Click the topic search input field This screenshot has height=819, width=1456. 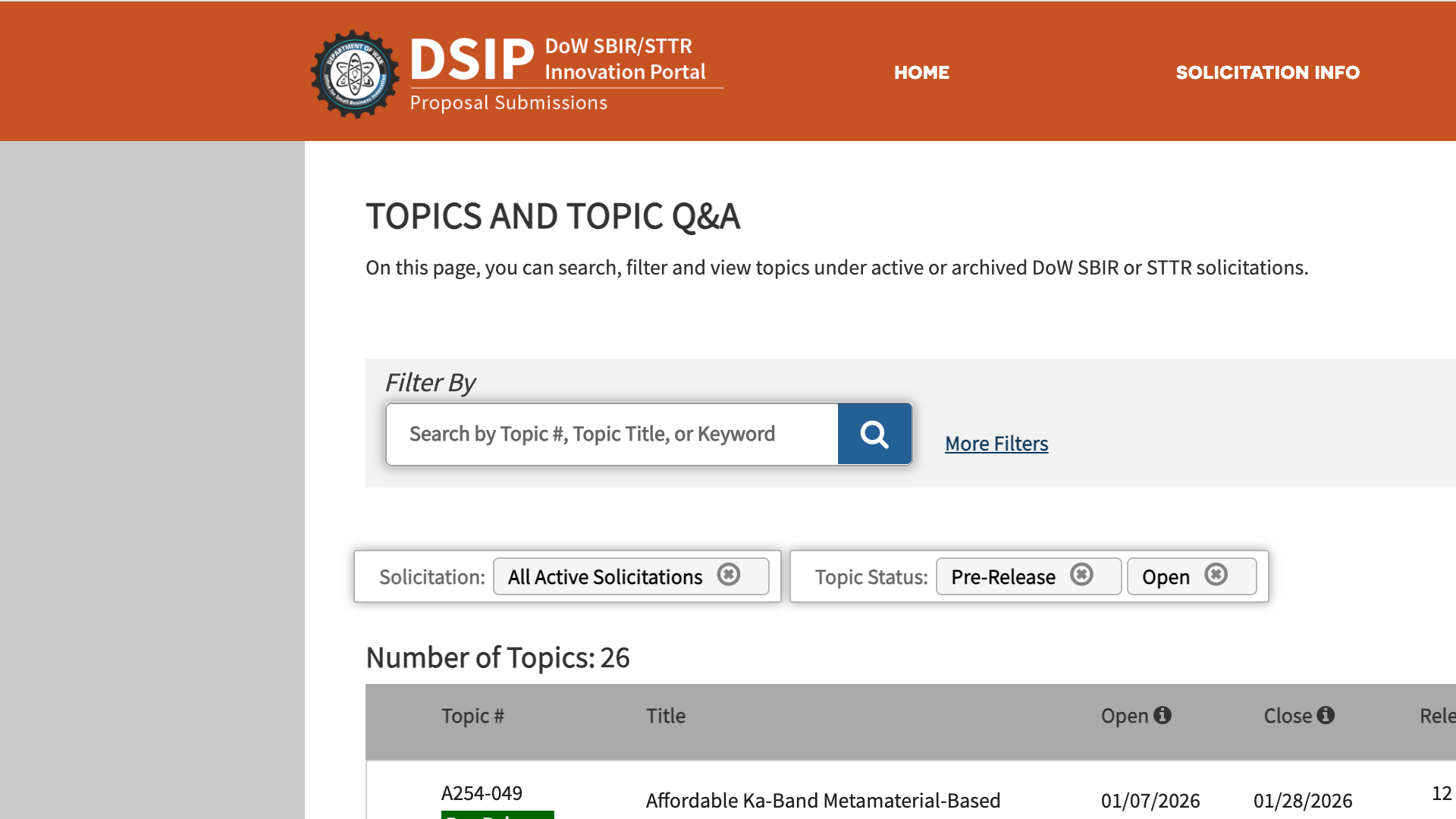[x=611, y=434]
